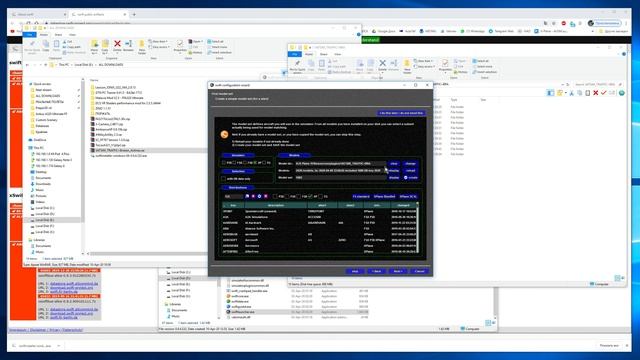This screenshot has height=360, width=640.
Task: Click Rename icon in ALL DOWNLOADS explorer ribbon
Action: click(x=128, y=44)
